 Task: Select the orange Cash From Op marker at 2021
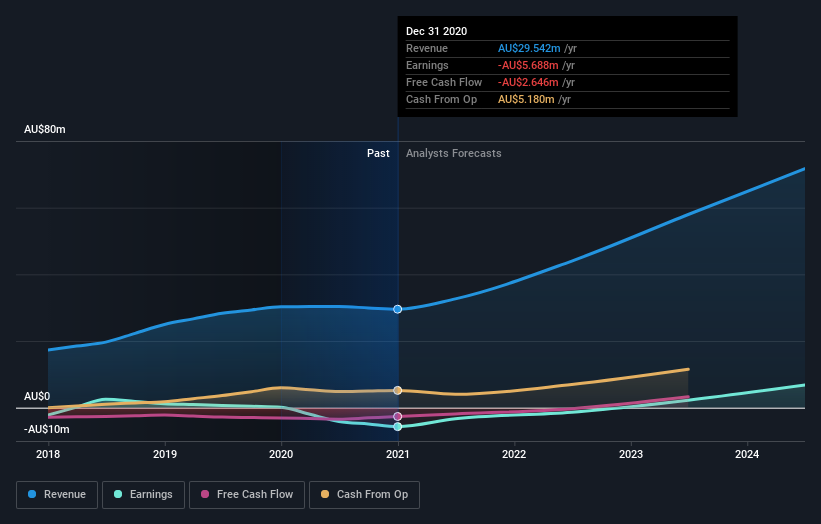(397, 391)
